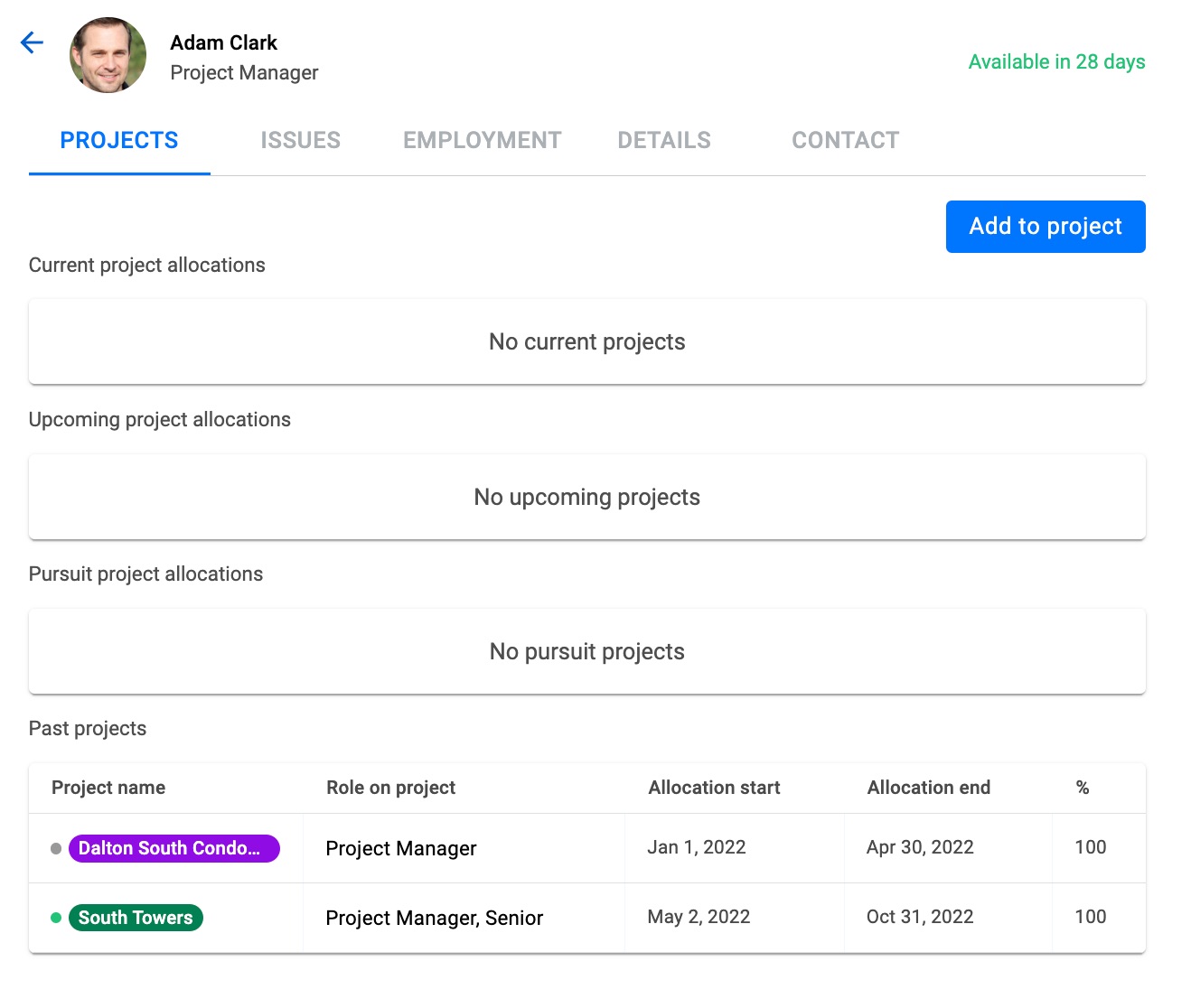Screen dimensions: 1191x1008
Task: Click the No upcoming projects card
Action: [587, 498]
